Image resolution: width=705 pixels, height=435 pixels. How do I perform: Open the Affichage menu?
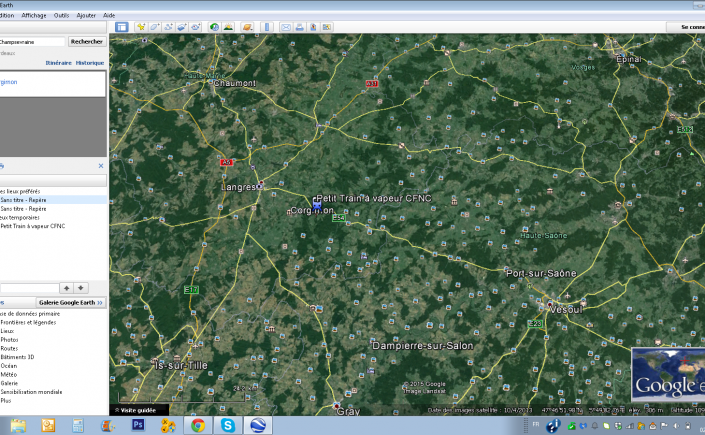tap(34, 15)
